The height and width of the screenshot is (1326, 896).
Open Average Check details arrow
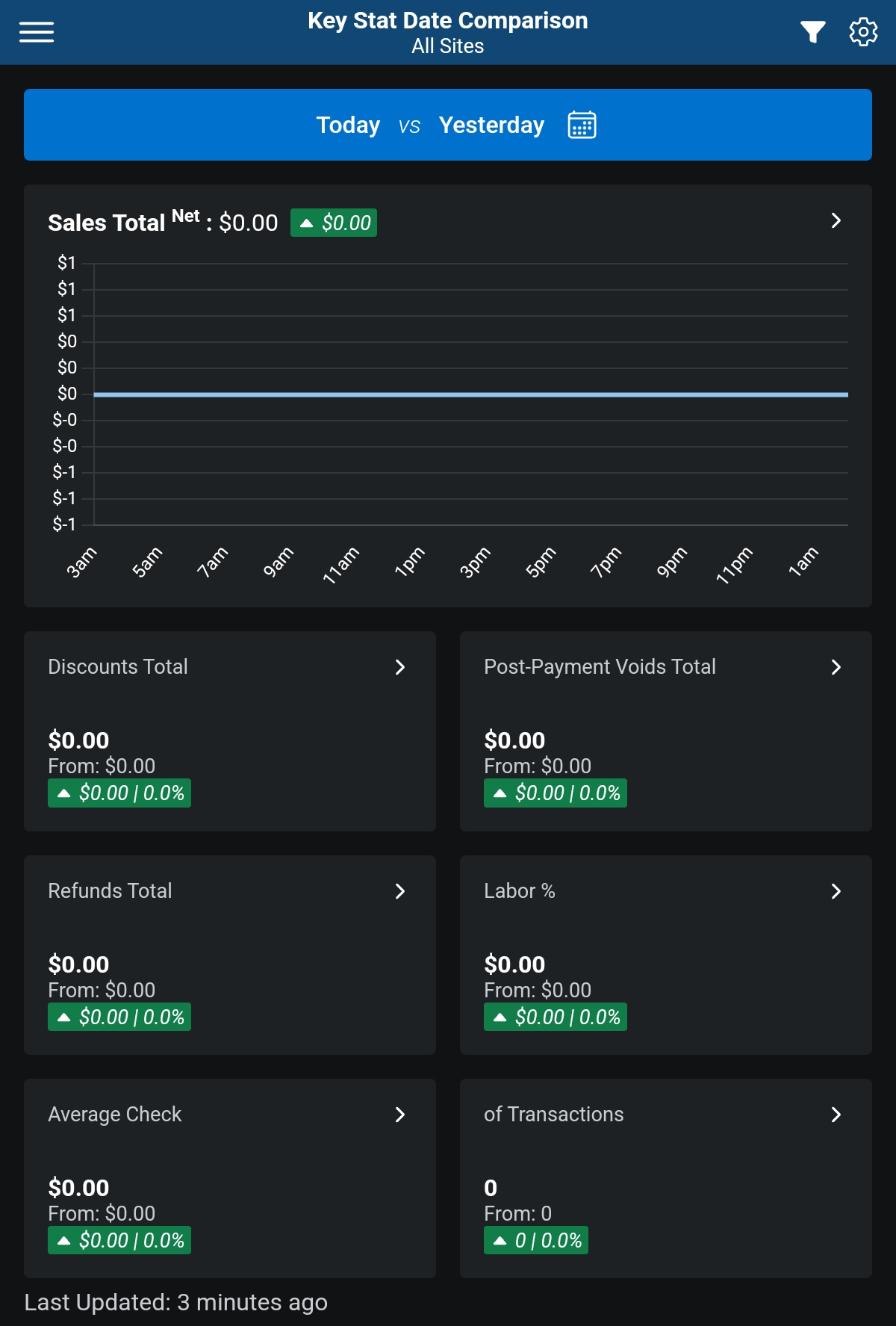400,1115
